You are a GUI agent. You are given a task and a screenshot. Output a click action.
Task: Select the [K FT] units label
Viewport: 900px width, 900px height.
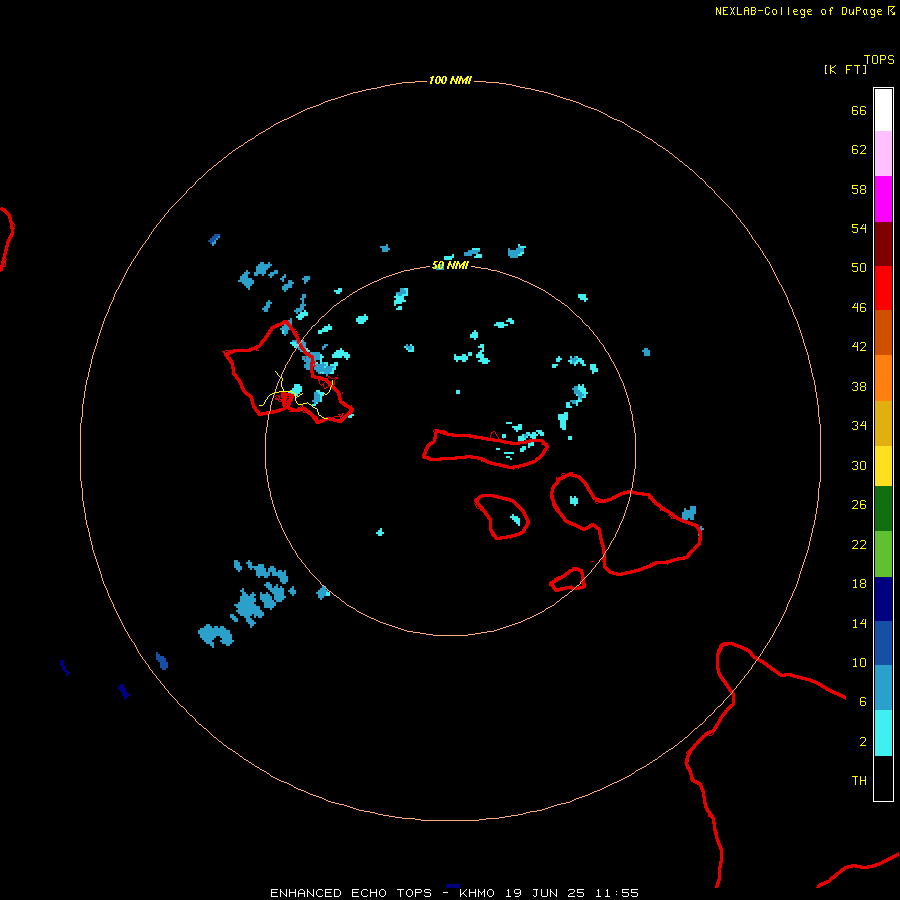(845, 69)
